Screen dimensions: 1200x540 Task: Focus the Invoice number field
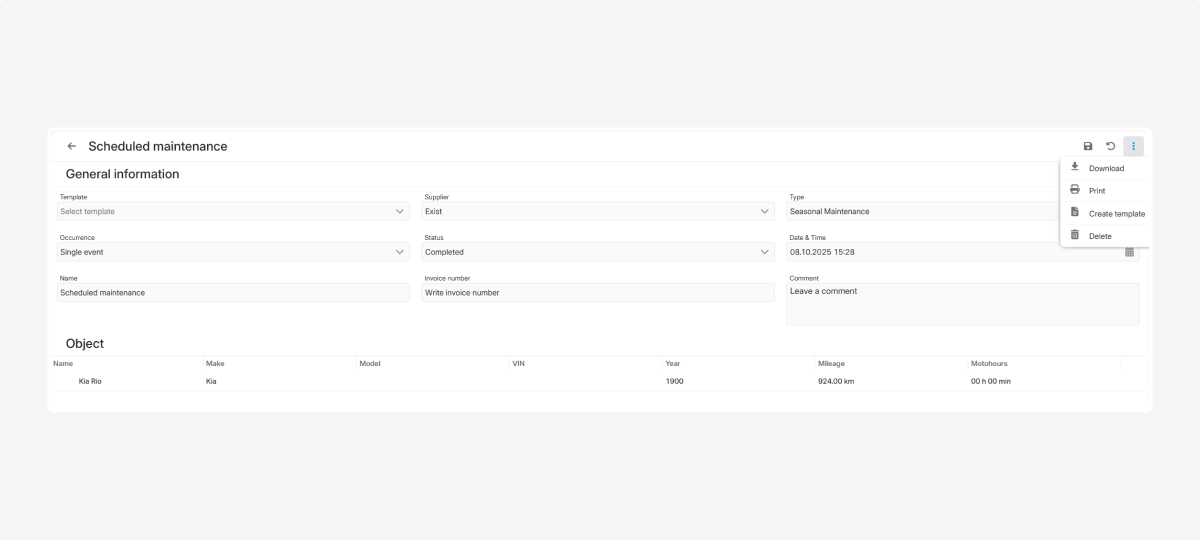(x=598, y=293)
